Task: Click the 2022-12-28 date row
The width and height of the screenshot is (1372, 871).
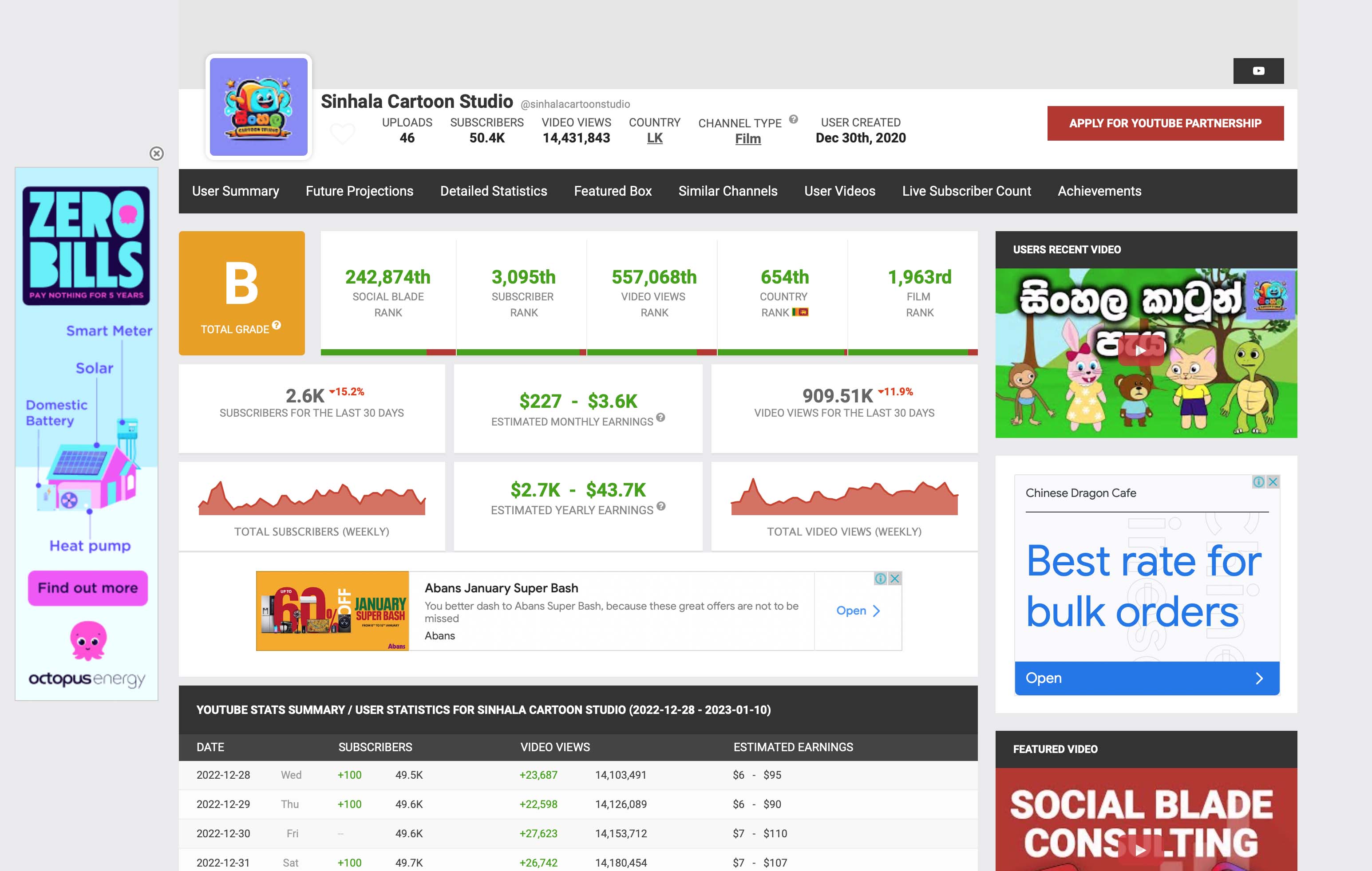Action: pyautogui.click(x=578, y=775)
